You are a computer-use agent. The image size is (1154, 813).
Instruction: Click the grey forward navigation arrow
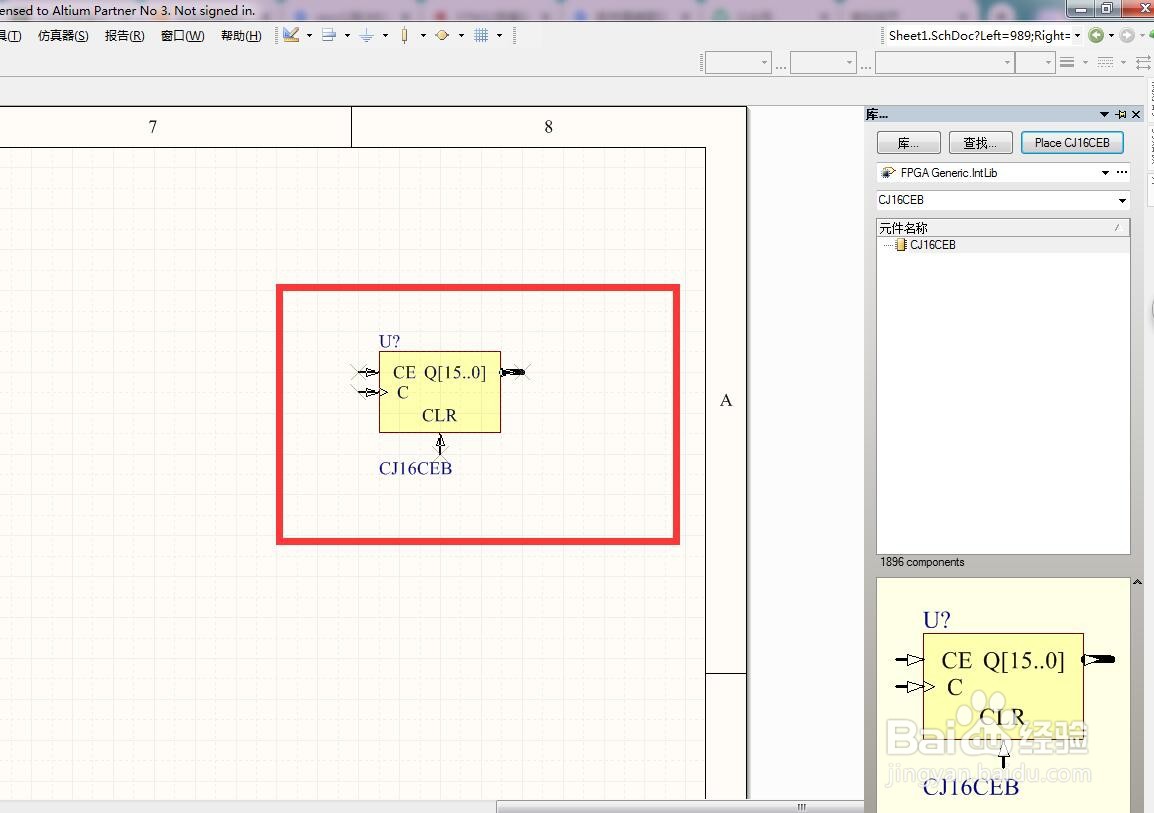1127,35
